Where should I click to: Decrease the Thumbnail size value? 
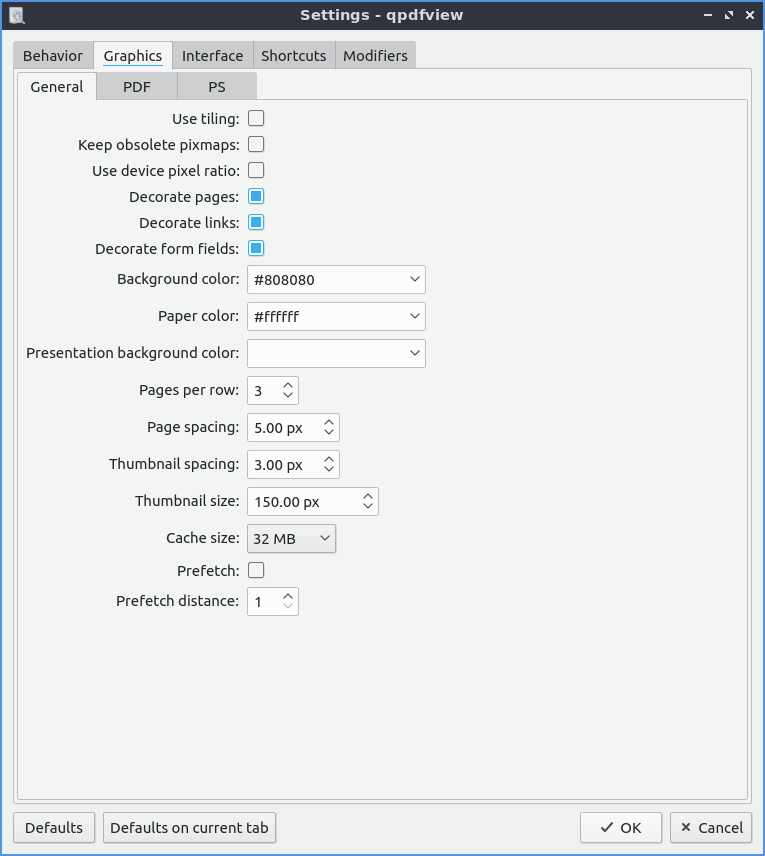tap(368, 507)
